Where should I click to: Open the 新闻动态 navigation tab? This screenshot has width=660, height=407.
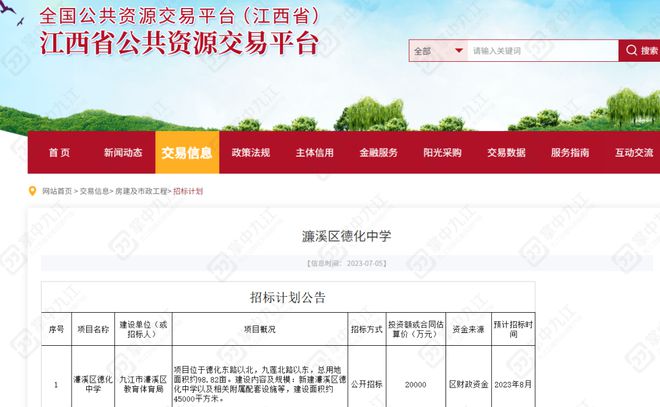(123, 152)
